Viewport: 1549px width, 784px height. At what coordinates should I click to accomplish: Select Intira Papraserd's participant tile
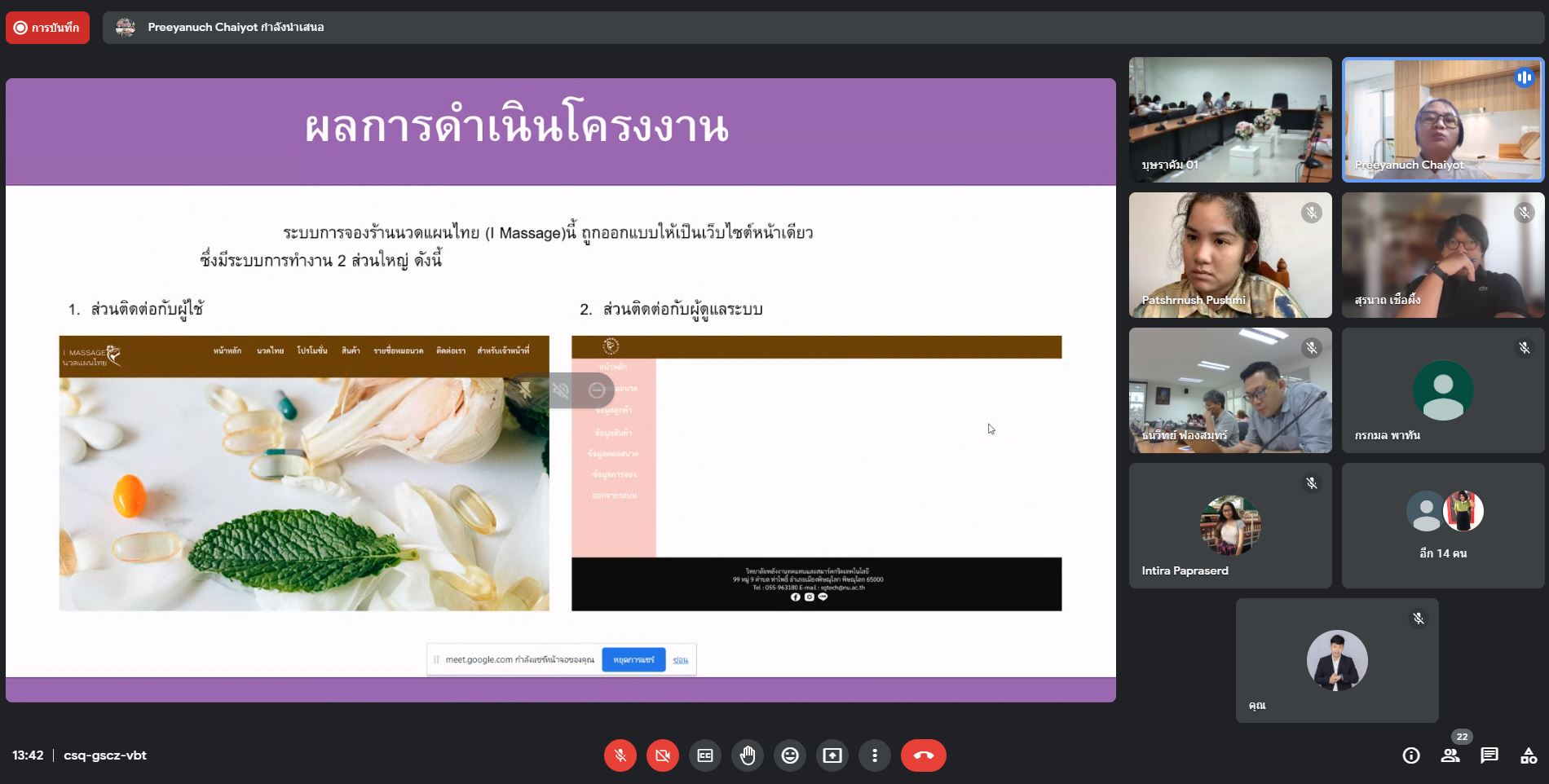(x=1229, y=526)
